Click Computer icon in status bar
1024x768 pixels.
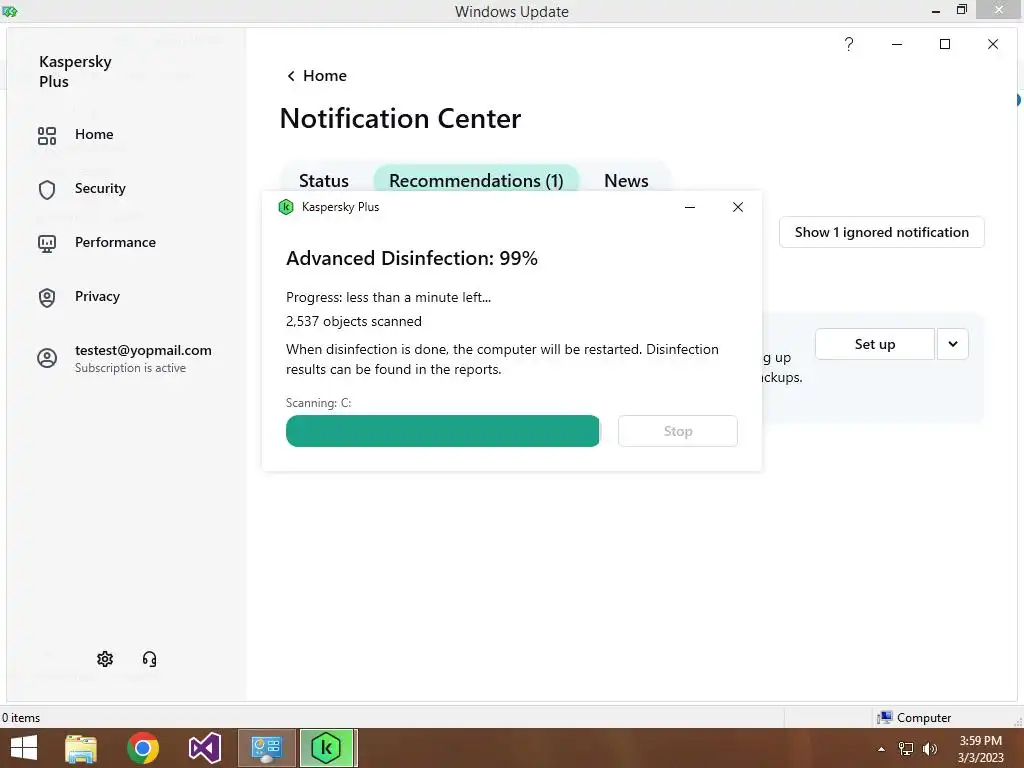point(885,718)
